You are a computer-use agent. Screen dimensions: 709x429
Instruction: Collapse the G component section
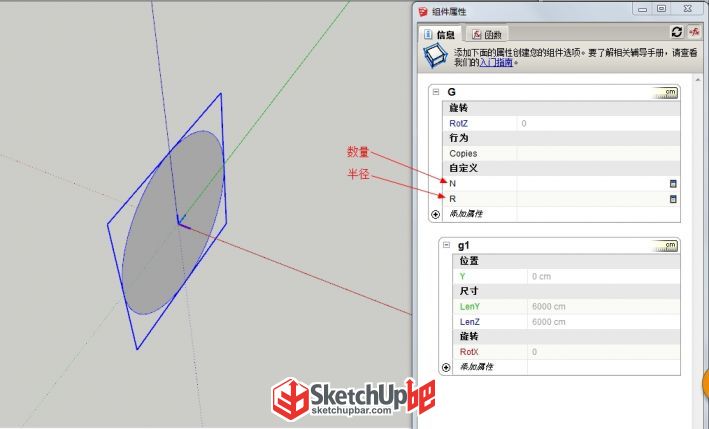pos(436,92)
